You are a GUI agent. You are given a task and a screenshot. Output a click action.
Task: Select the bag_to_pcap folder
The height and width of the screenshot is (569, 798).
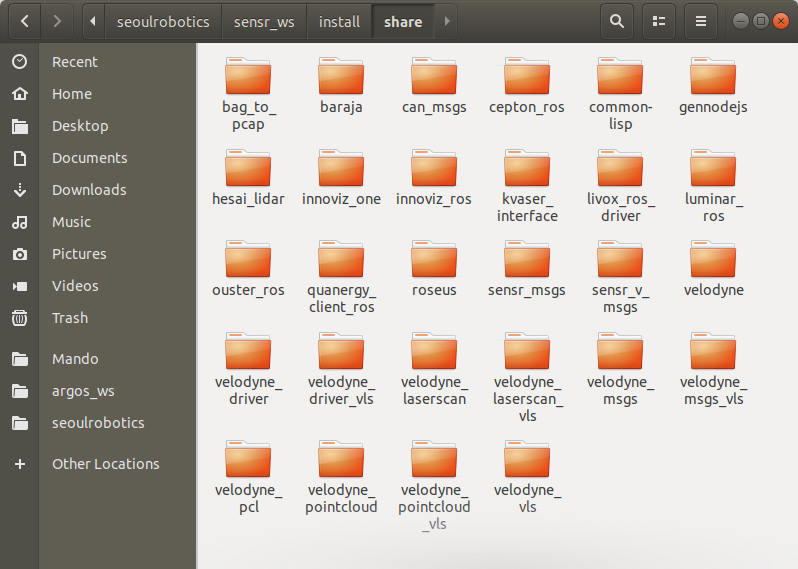pyautogui.click(x=248, y=94)
